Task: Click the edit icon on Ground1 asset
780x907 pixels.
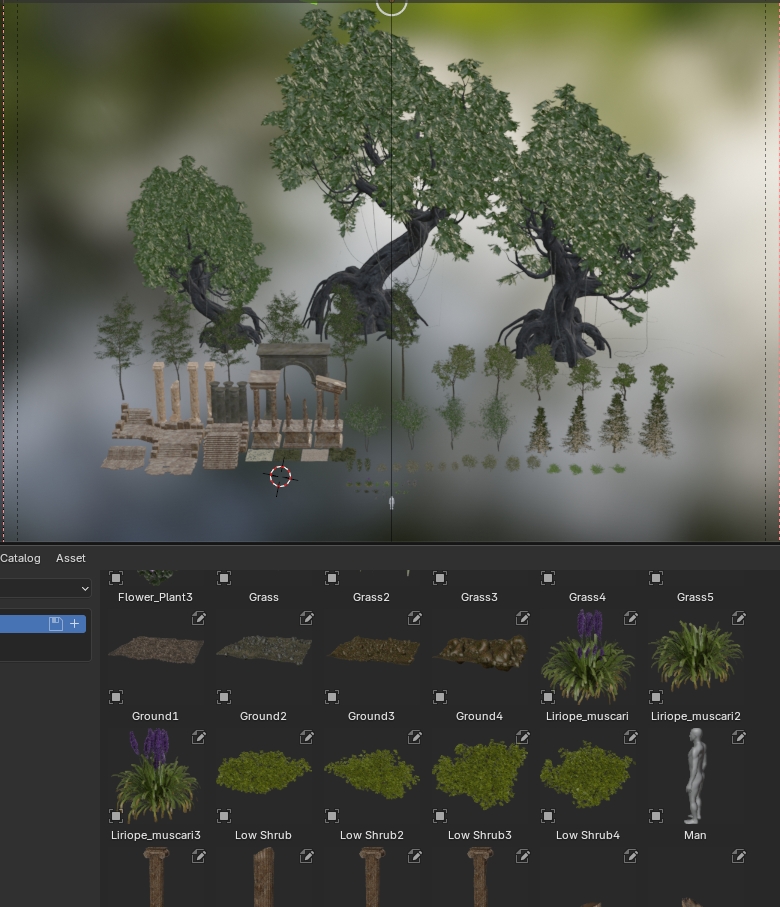Action: pos(198,618)
